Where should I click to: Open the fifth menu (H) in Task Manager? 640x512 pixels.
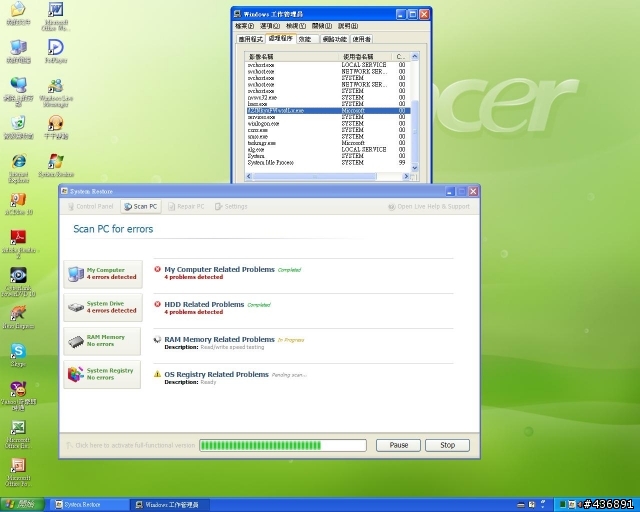(348, 26)
